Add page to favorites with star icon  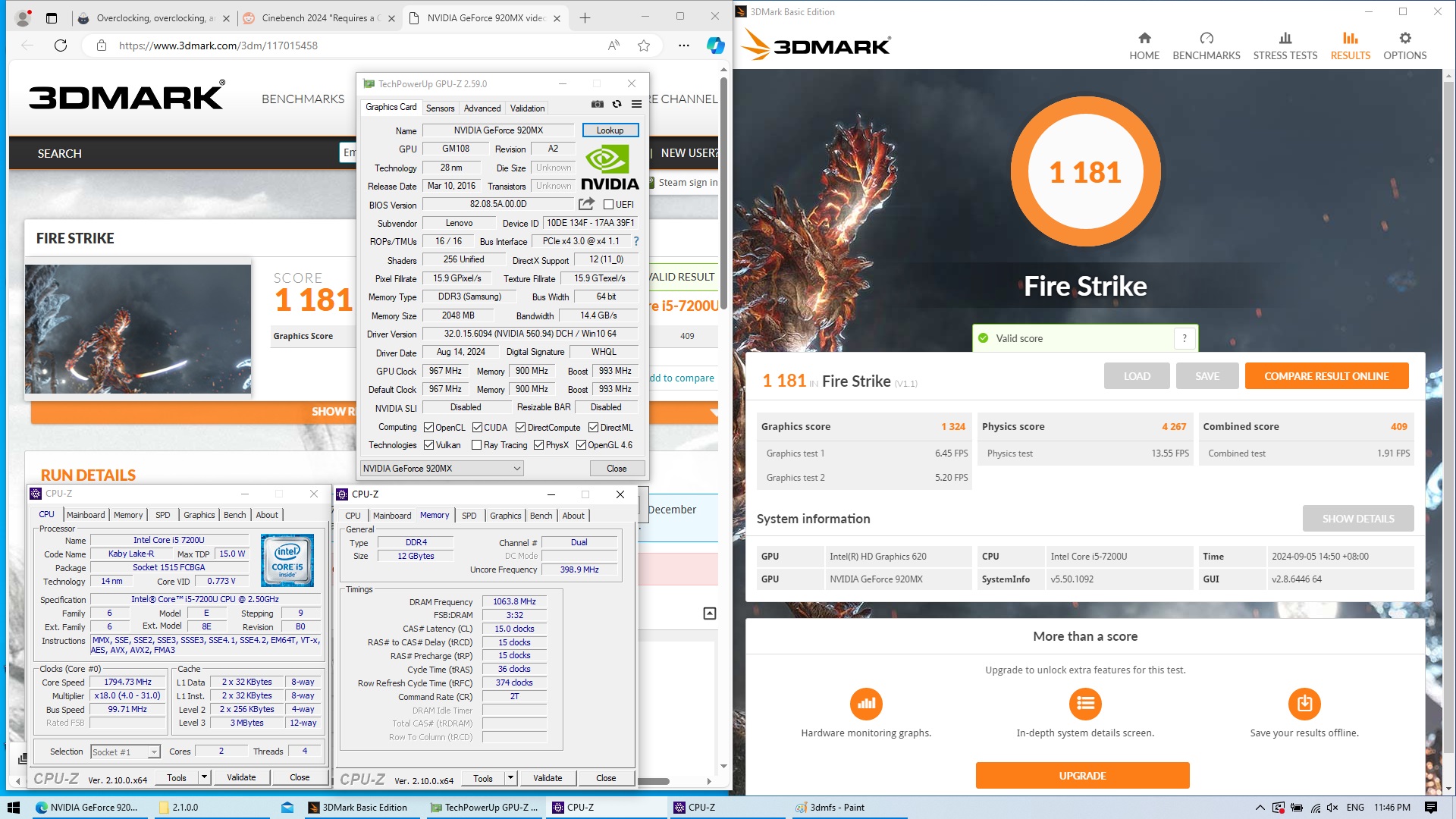tap(644, 45)
